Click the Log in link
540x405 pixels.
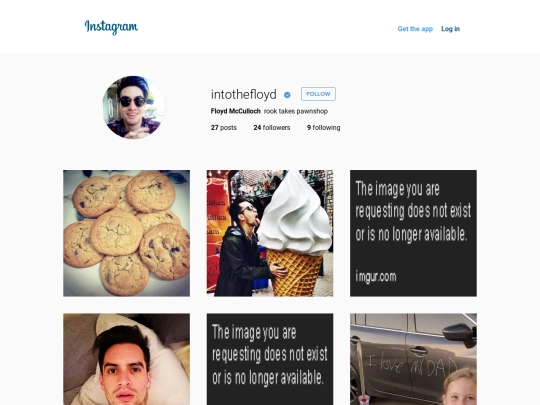point(450,29)
